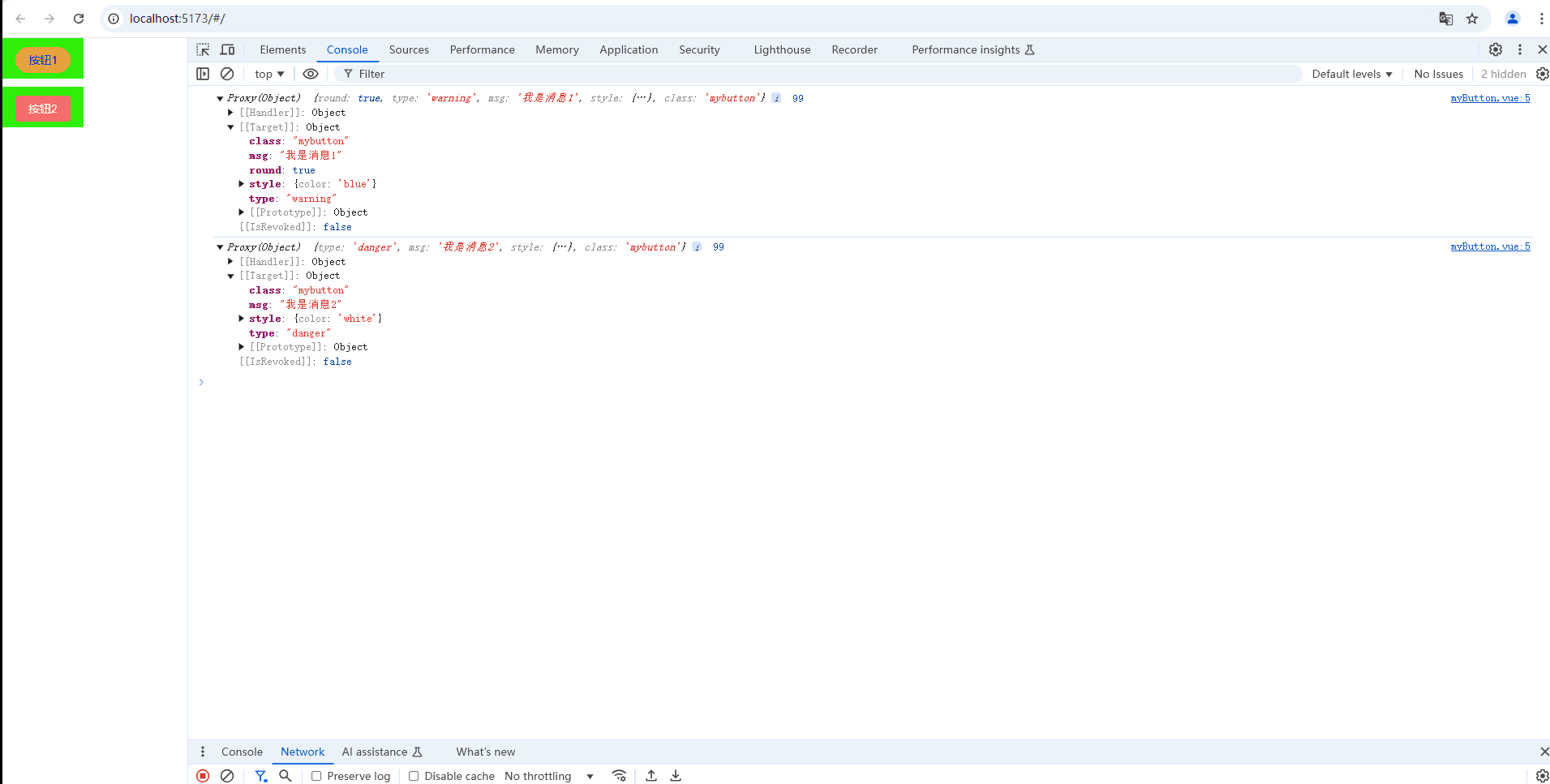Viewport: 1550px width, 784px height.
Task: Open the top context dropdown
Action: coord(269,74)
